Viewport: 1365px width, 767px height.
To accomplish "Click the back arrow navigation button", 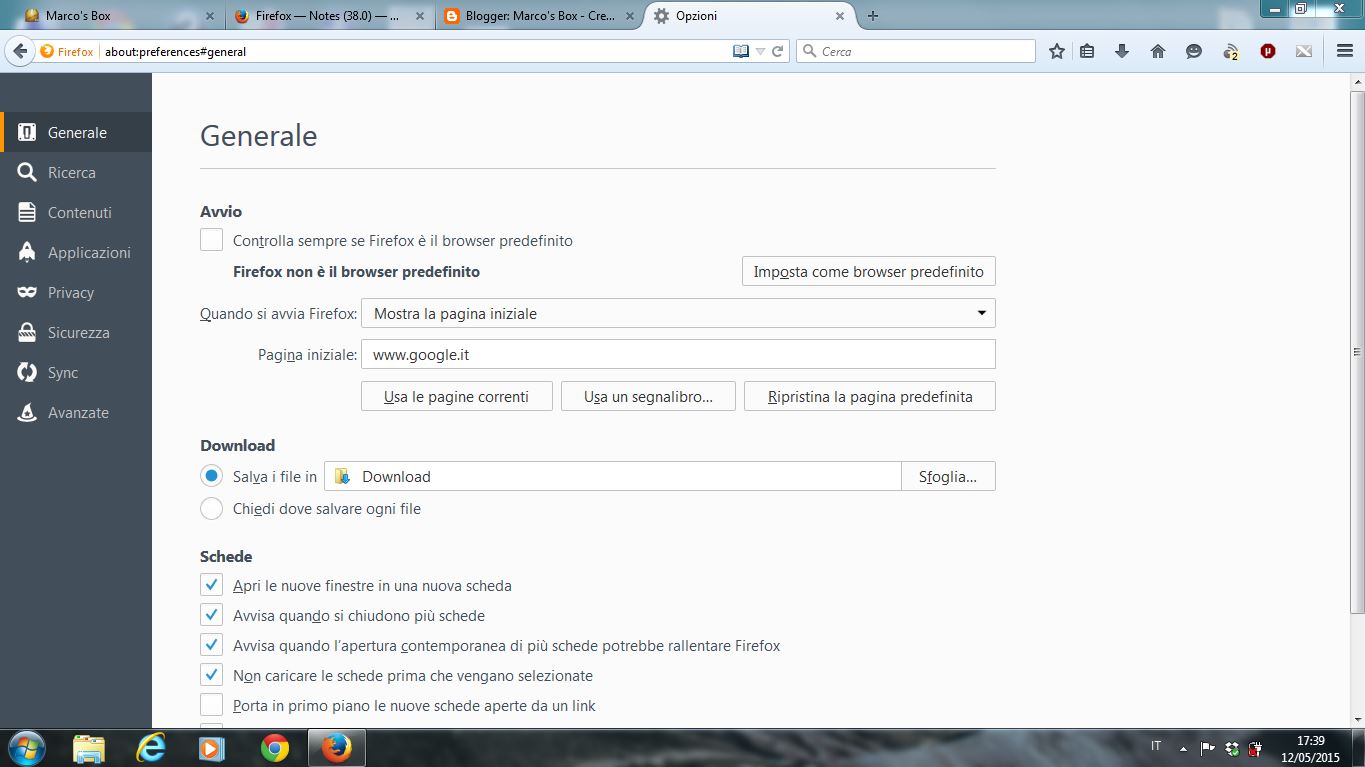I will click(19, 51).
